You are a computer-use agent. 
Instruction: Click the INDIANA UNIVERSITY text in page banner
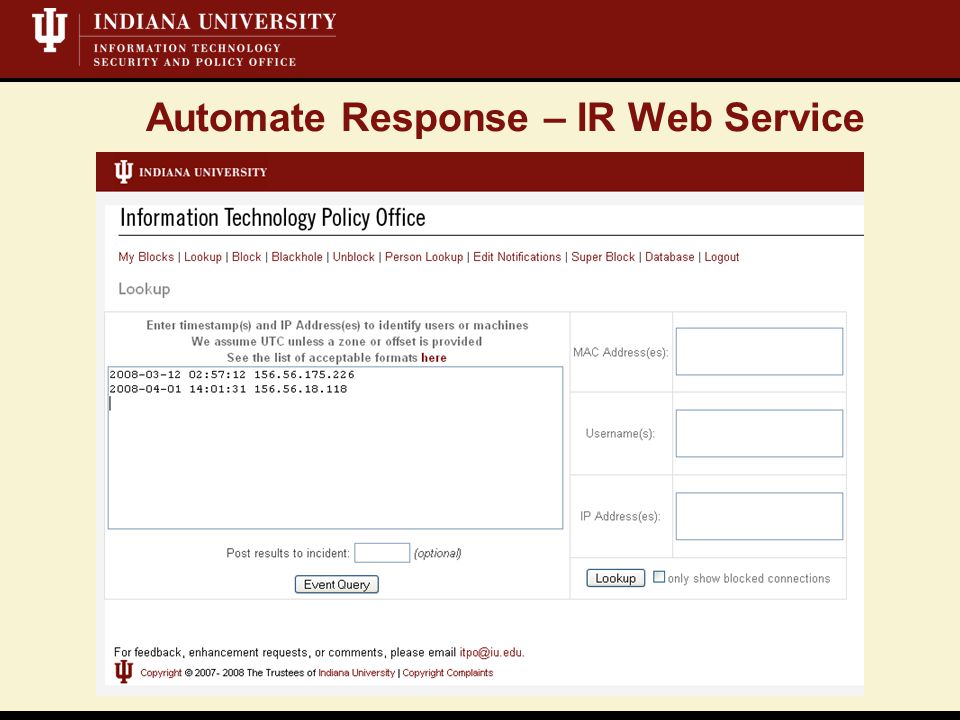pyautogui.click(x=203, y=173)
